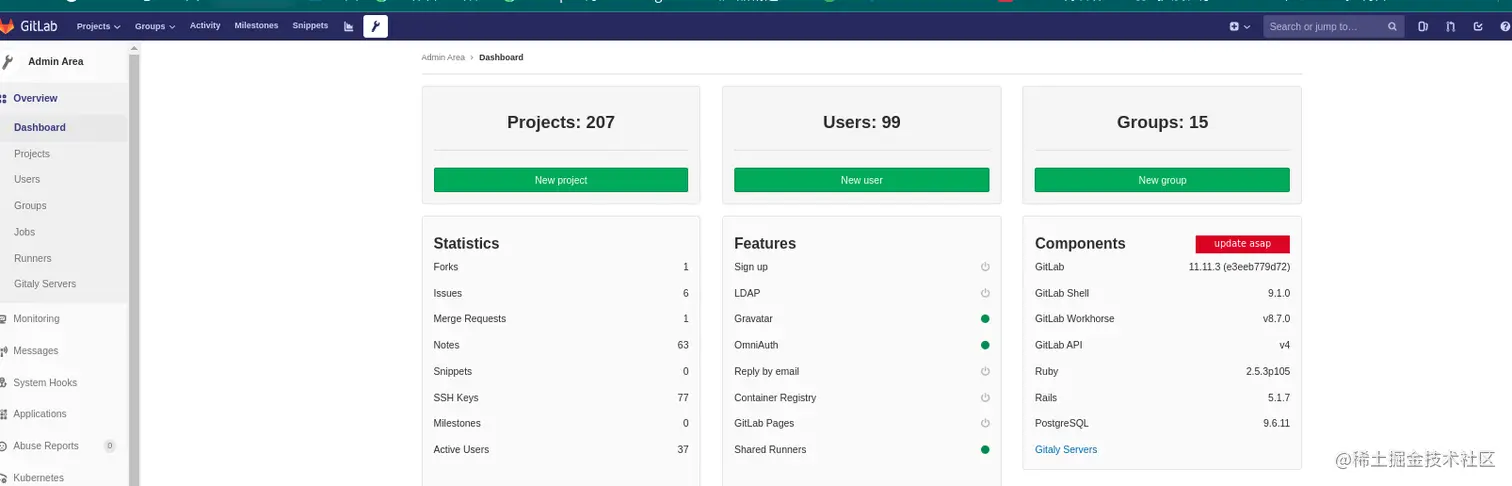Image resolution: width=1512 pixels, height=486 pixels.
Task: Open Applications in the sidebar
Action: pyautogui.click(x=40, y=414)
